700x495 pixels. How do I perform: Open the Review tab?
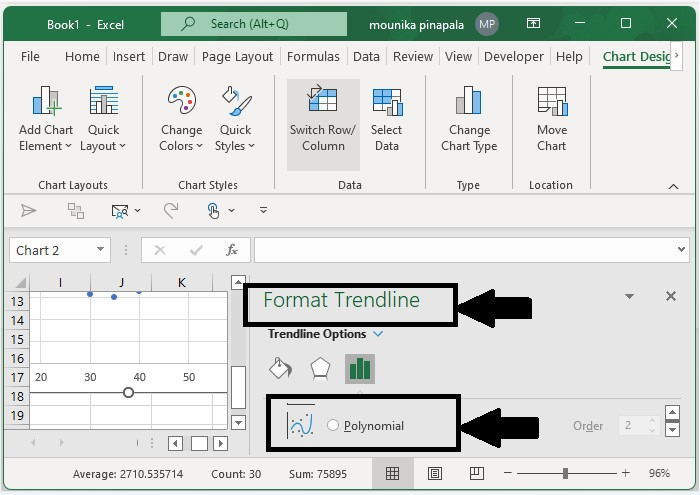pyautogui.click(x=412, y=57)
